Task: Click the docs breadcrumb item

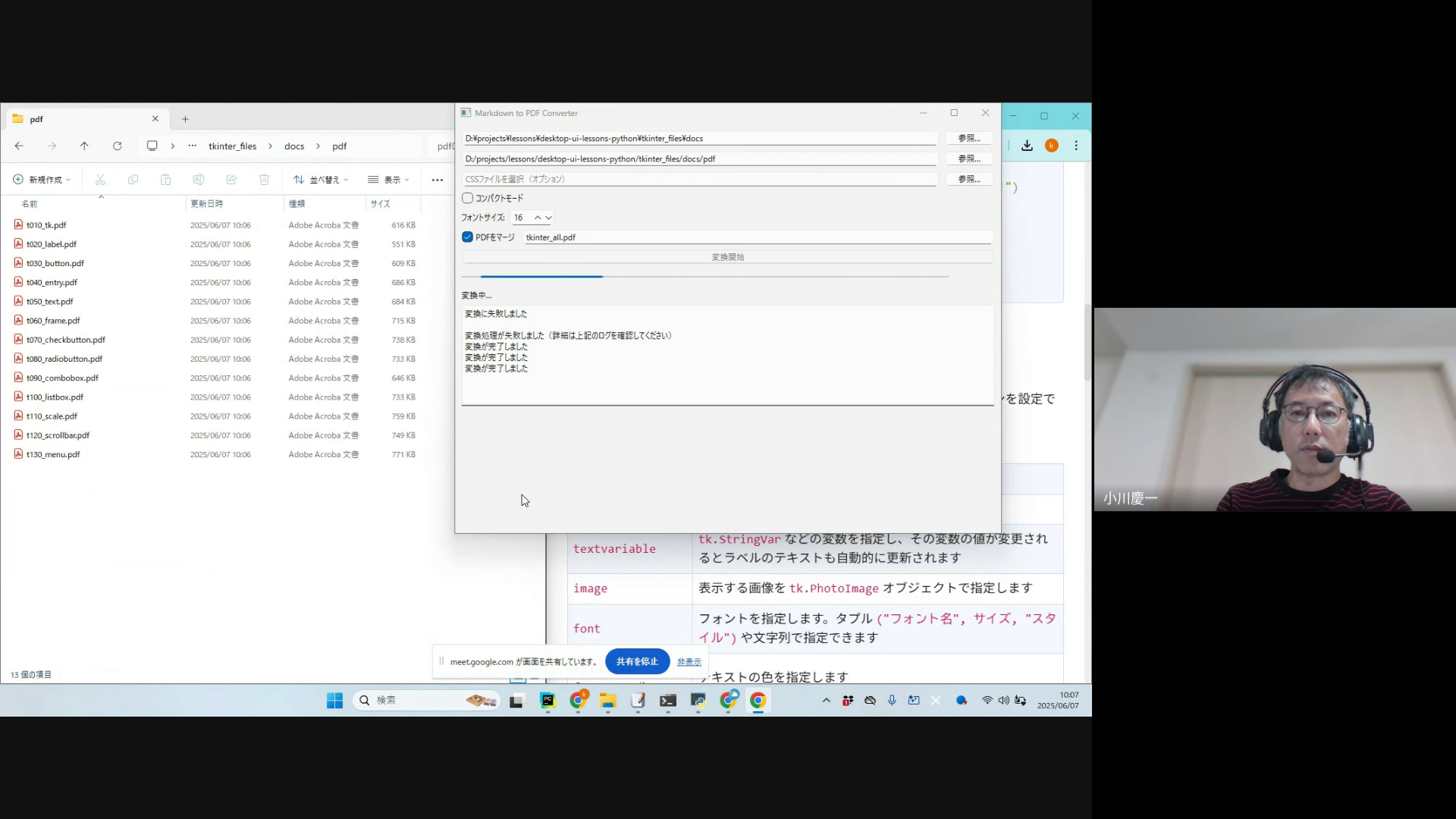Action: tap(294, 146)
